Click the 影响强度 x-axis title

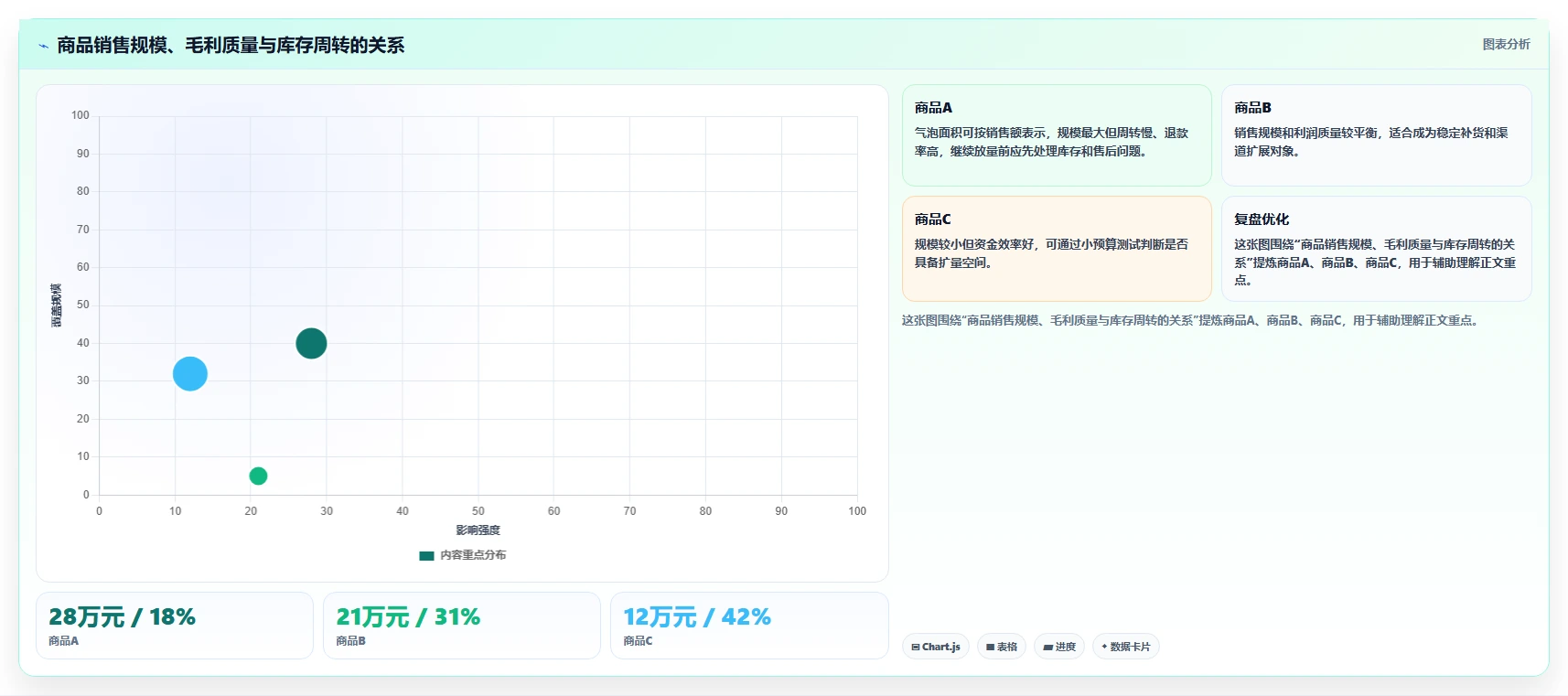tap(478, 530)
